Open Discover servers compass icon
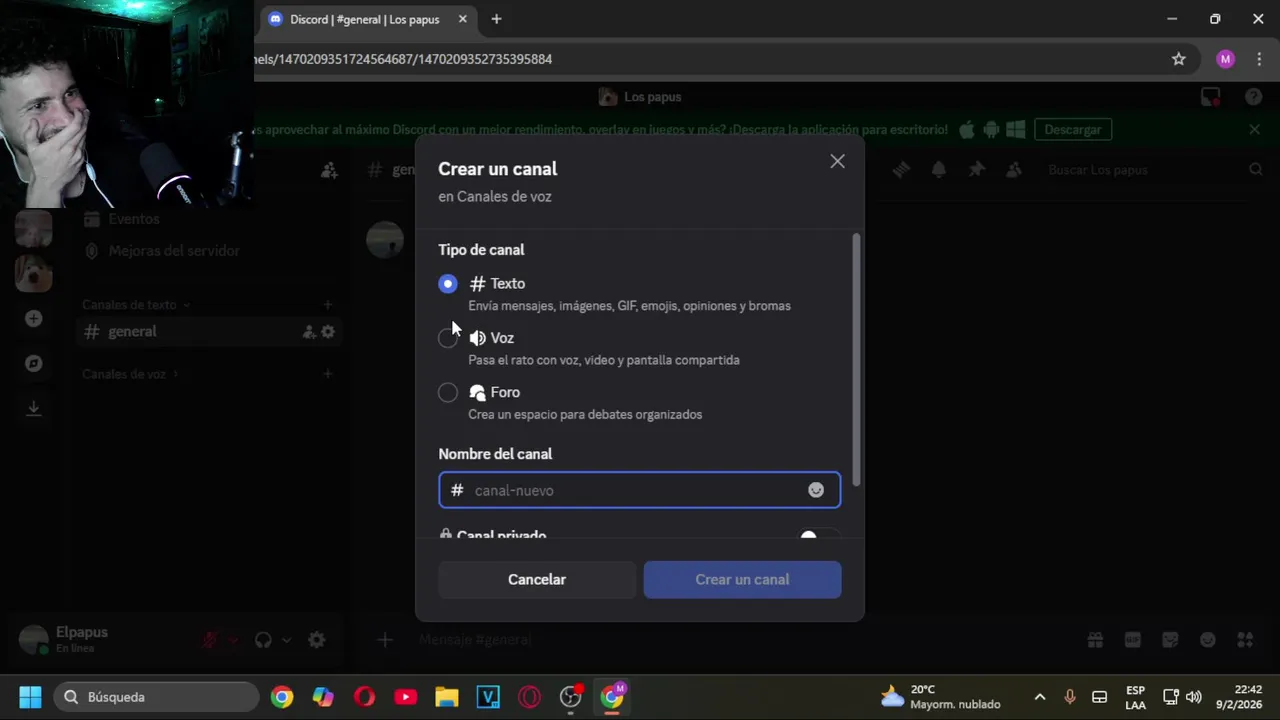1280x720 pixels. [x=33, y=364]
